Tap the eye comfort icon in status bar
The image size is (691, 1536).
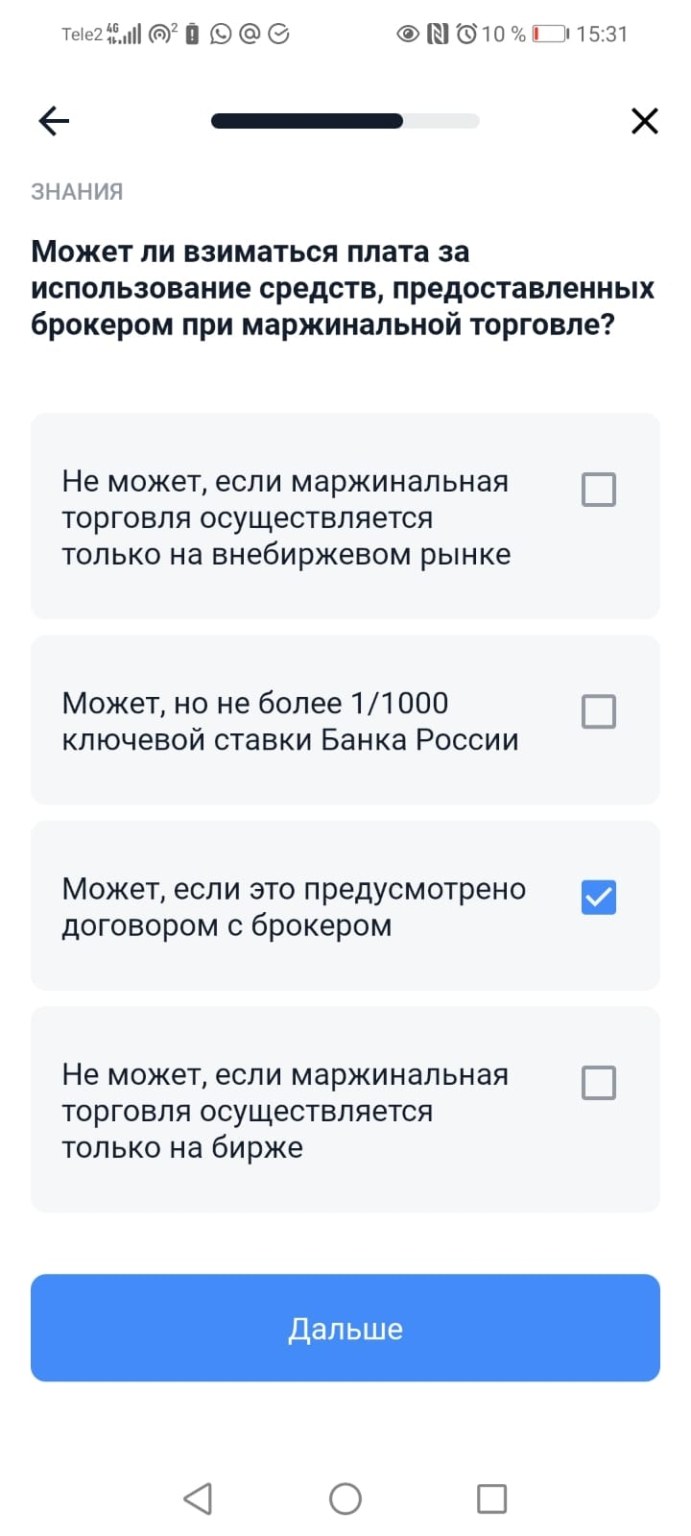(408, 33)
